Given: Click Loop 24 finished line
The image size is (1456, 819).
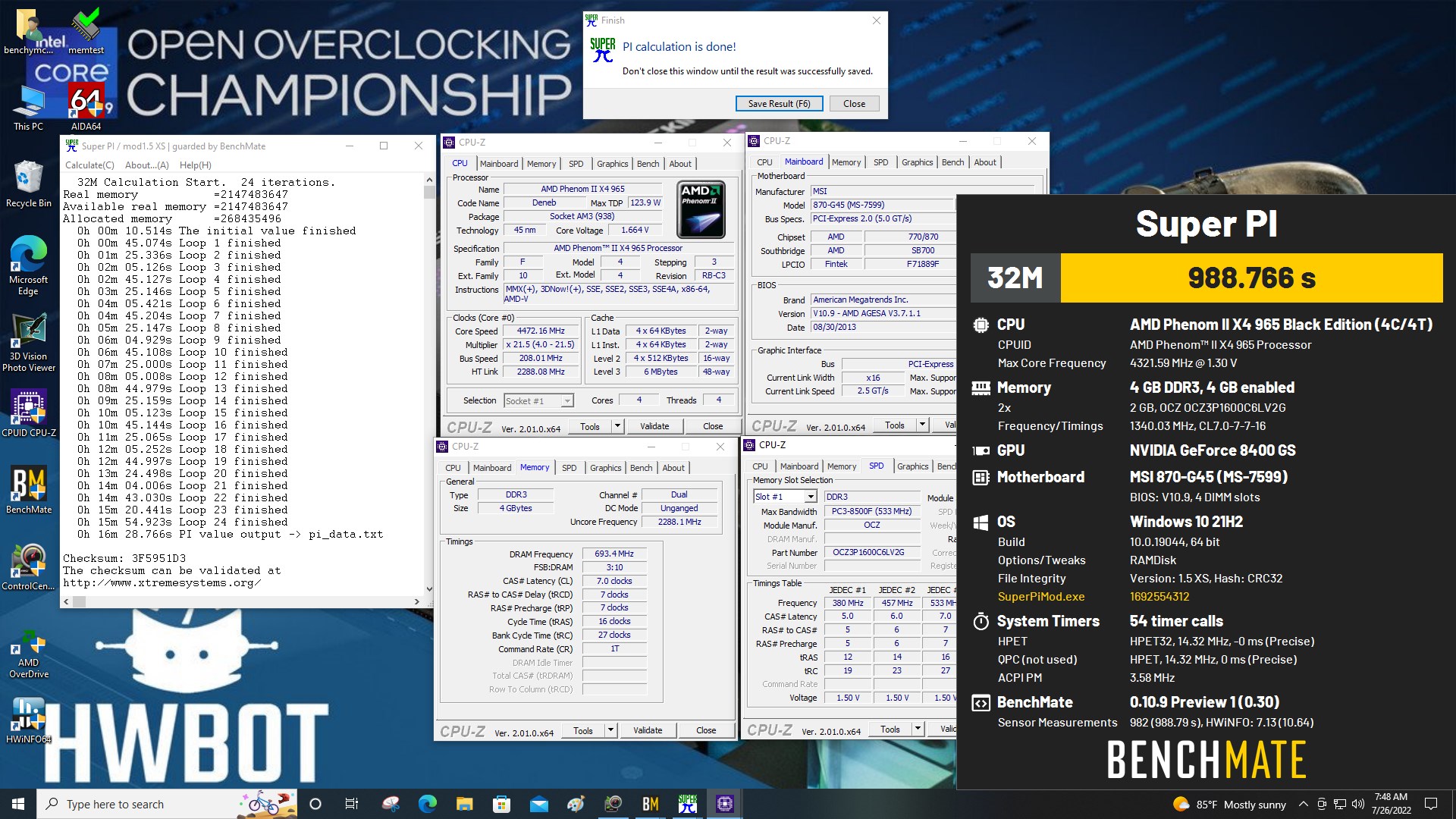Looking at the screenshot, I should [x=182, y=522].
